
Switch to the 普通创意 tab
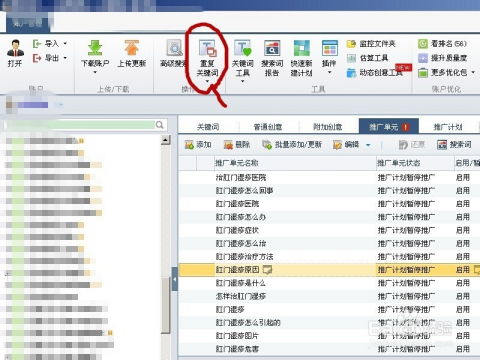[x=268, y=127]
